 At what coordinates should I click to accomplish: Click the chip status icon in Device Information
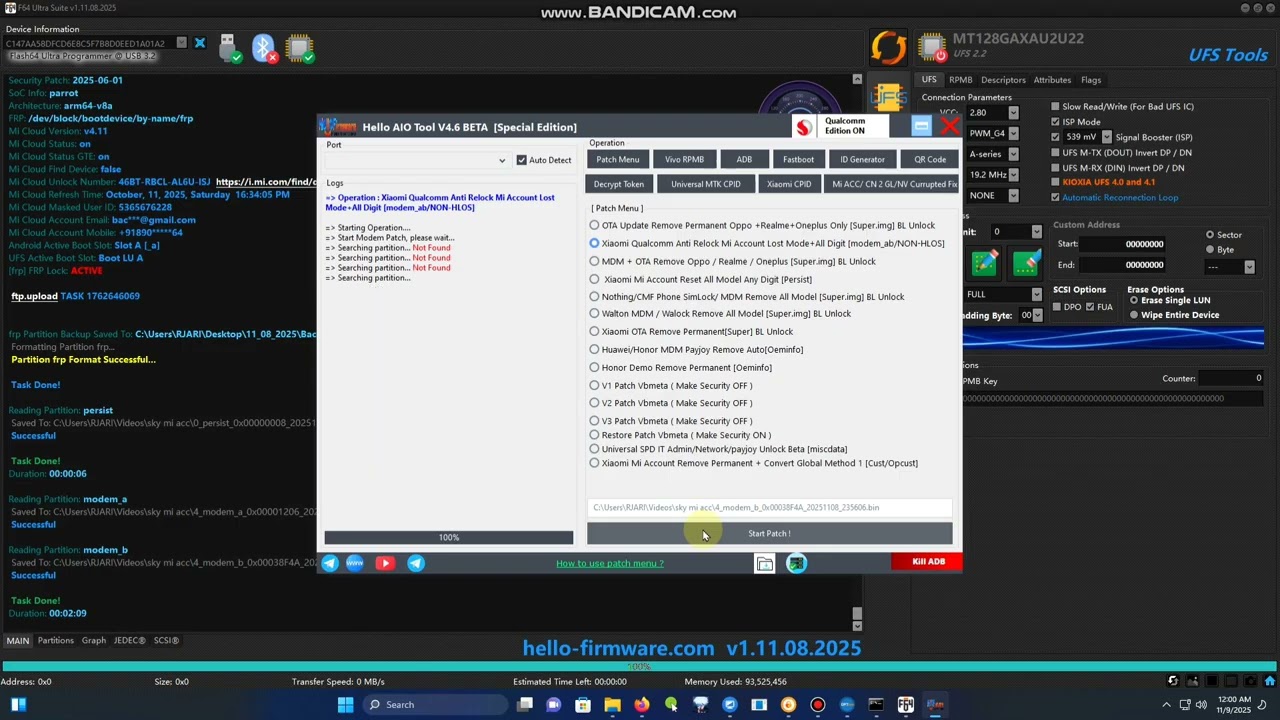299,48
